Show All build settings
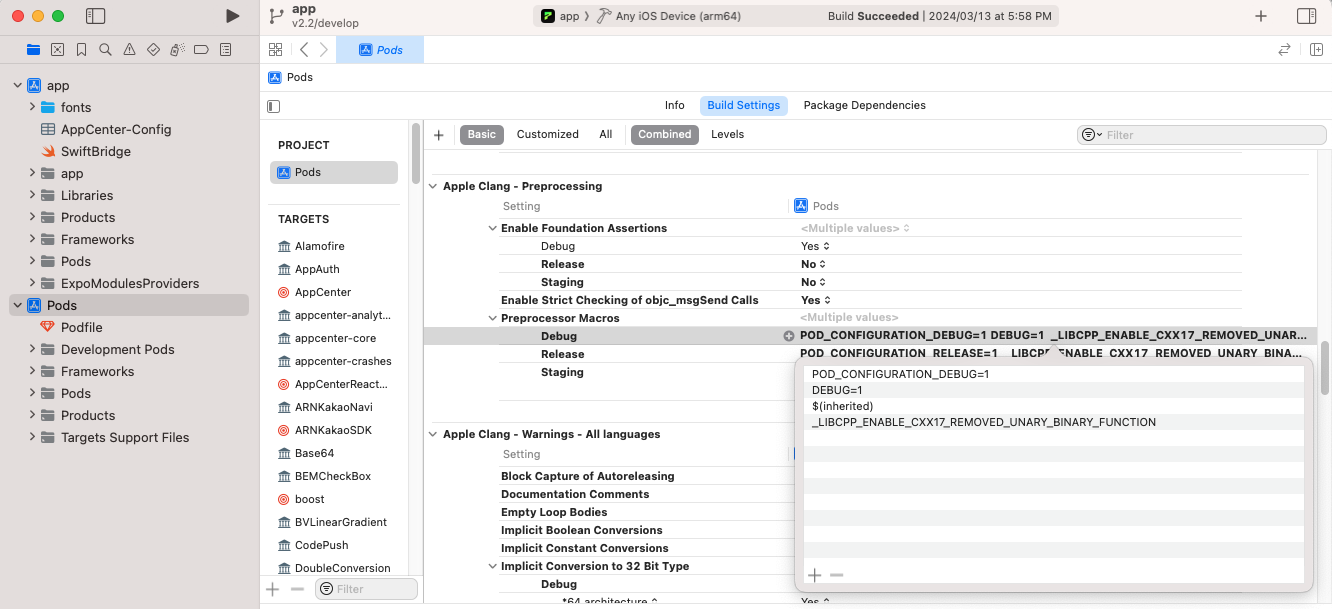 (x=605, y=134)
